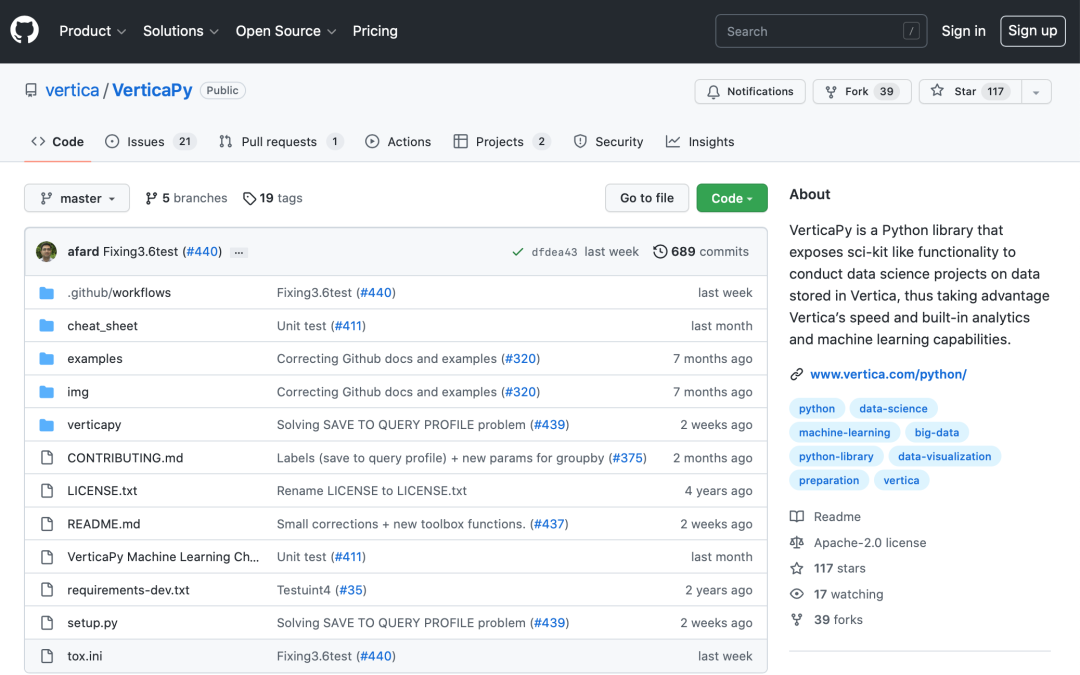Image resolution: width=1080 pixels, height=675 pixels.
Task: Open the master branch dropdown
Action: point(76,198)
